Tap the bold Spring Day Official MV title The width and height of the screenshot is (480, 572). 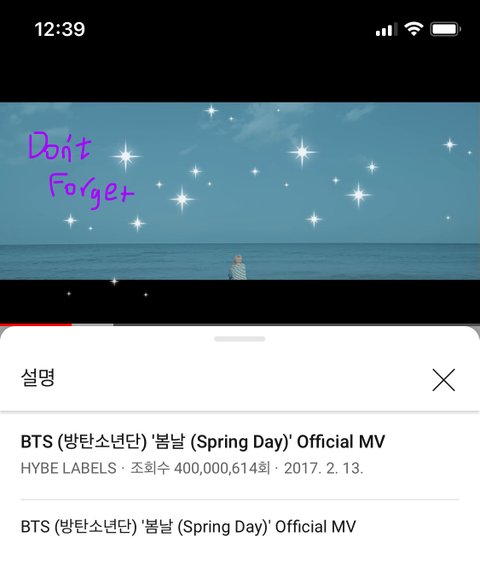[x=203, y=442]
